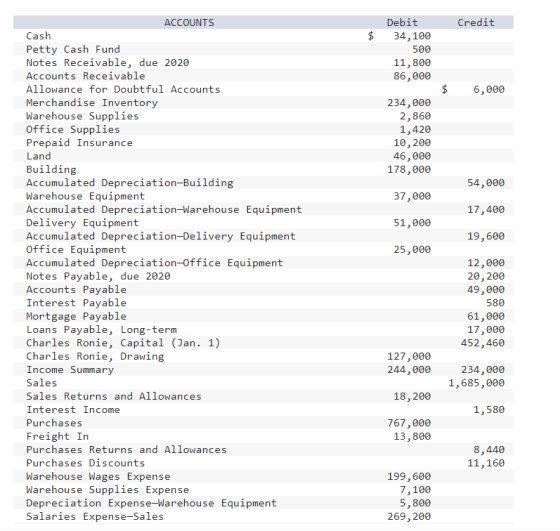Screen dimensions: 560x531
Task: Click the Delivery Equipment value 51,000
Action: (412, 223)
